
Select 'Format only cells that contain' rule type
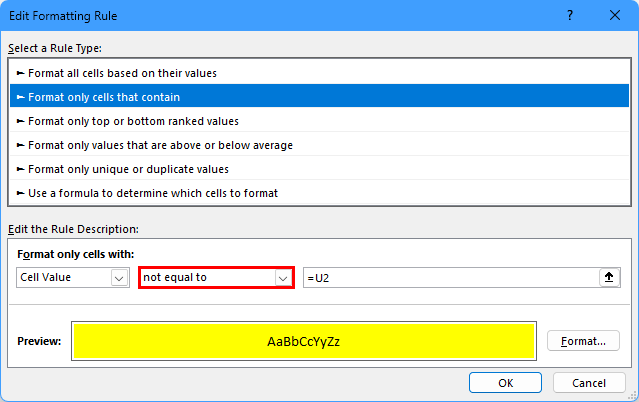tap(320, 97)
